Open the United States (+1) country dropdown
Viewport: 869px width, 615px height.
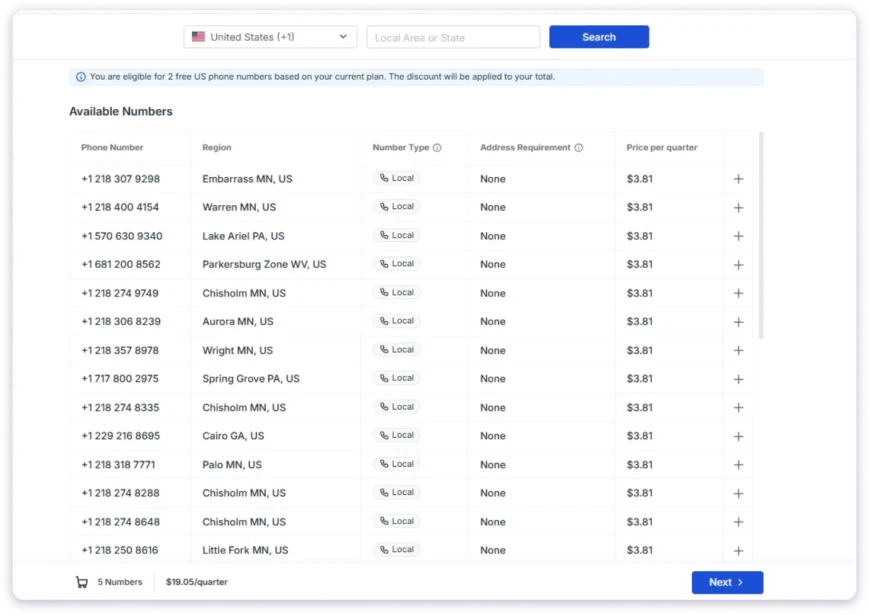click(270, 37)
